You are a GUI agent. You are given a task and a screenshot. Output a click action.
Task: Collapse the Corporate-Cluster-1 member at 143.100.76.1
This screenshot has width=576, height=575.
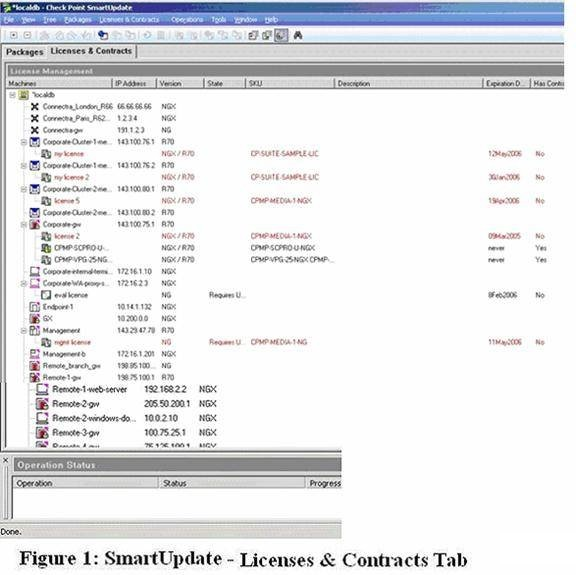24,142
